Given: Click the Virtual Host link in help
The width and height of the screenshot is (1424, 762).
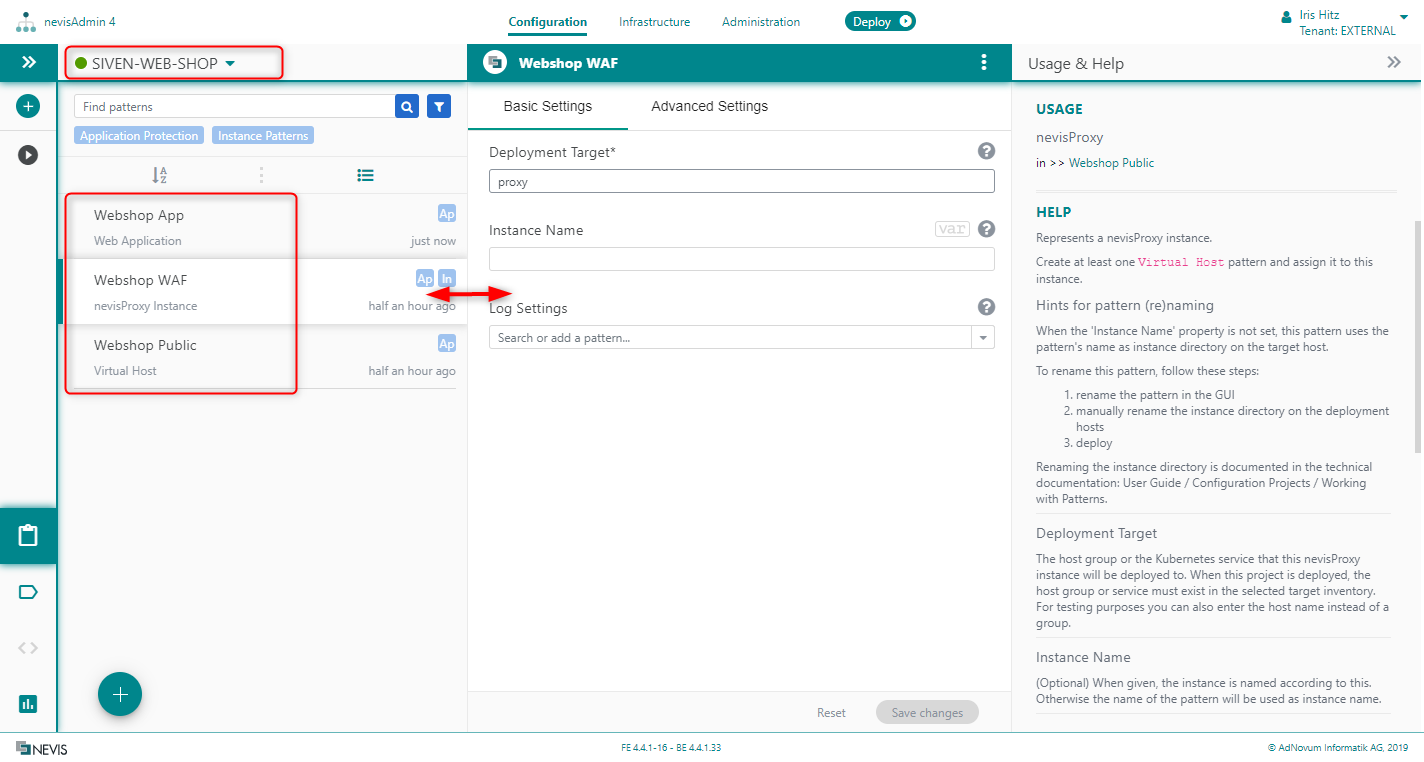Looking at the screenshot, I should coord(1183,262).
